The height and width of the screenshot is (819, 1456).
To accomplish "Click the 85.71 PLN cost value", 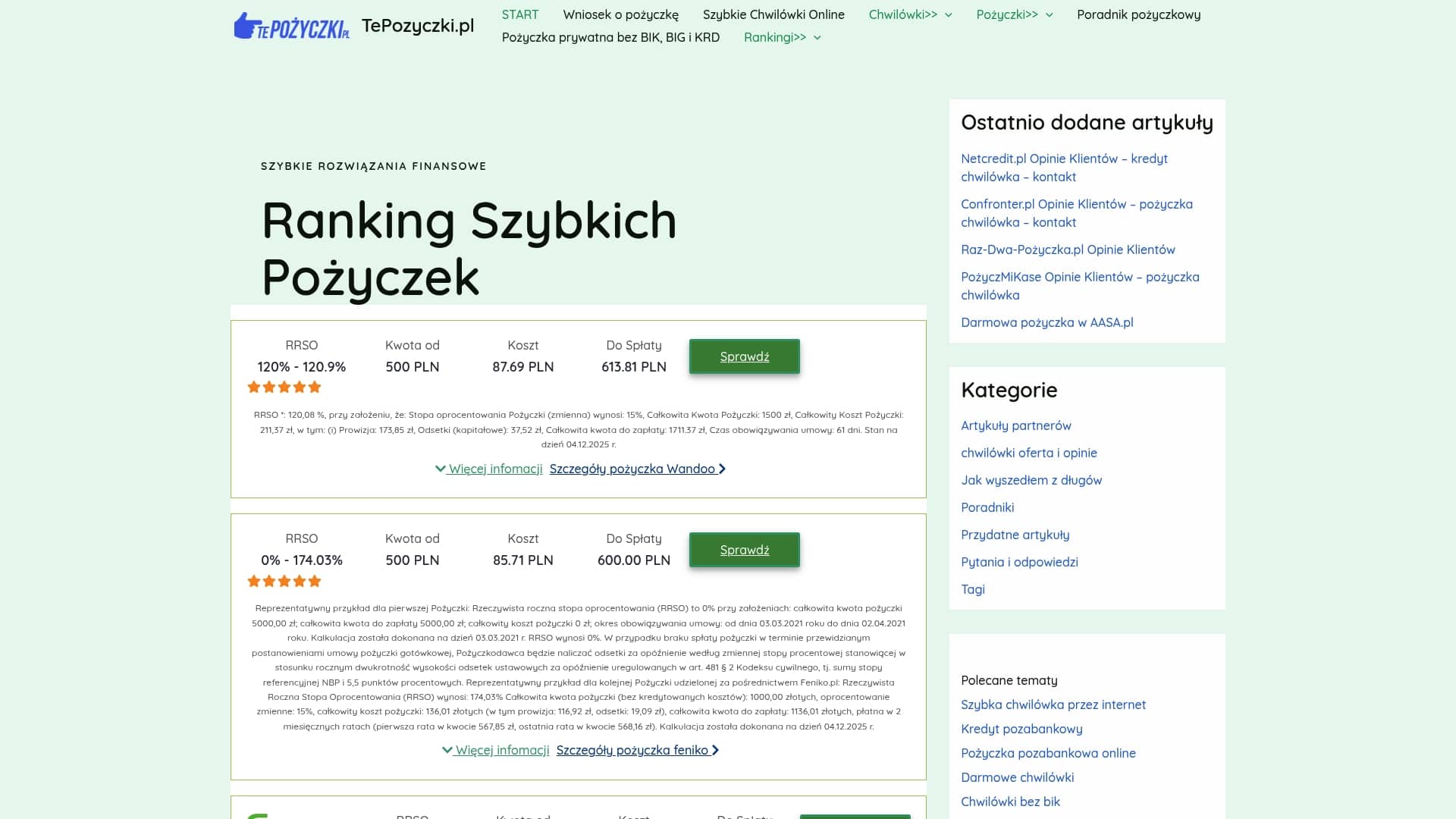I will [522, 560].
